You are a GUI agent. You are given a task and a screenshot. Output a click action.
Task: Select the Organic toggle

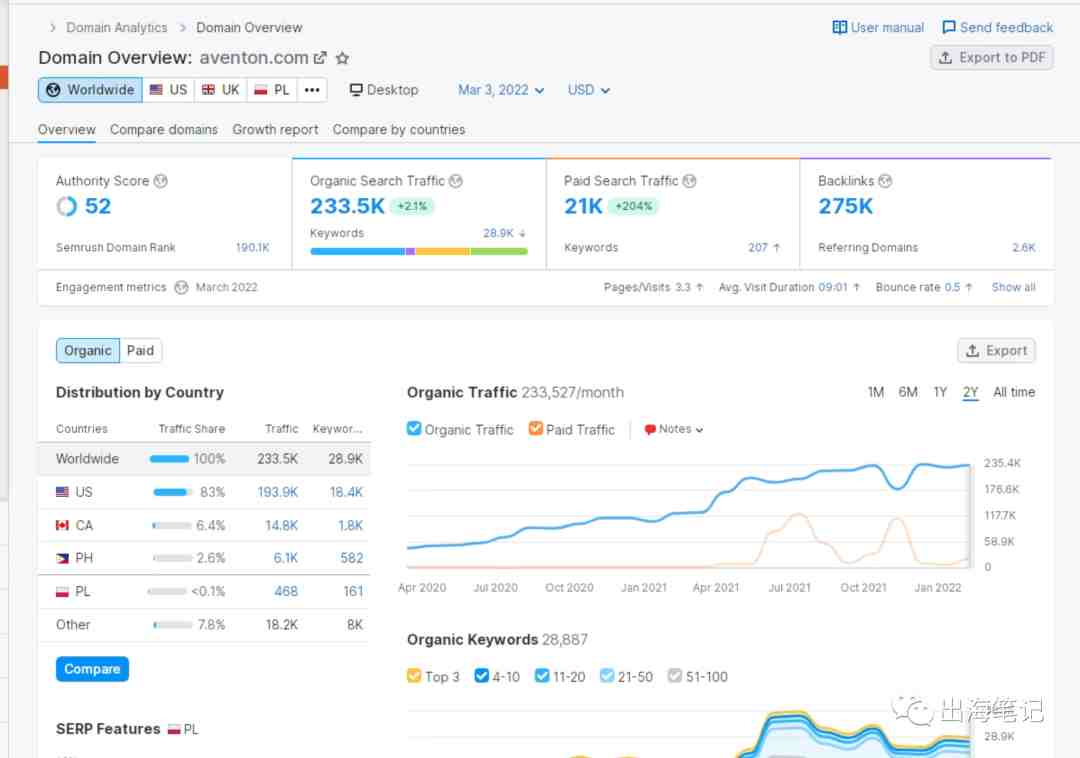pyautogui.click(x=87, y=350)
